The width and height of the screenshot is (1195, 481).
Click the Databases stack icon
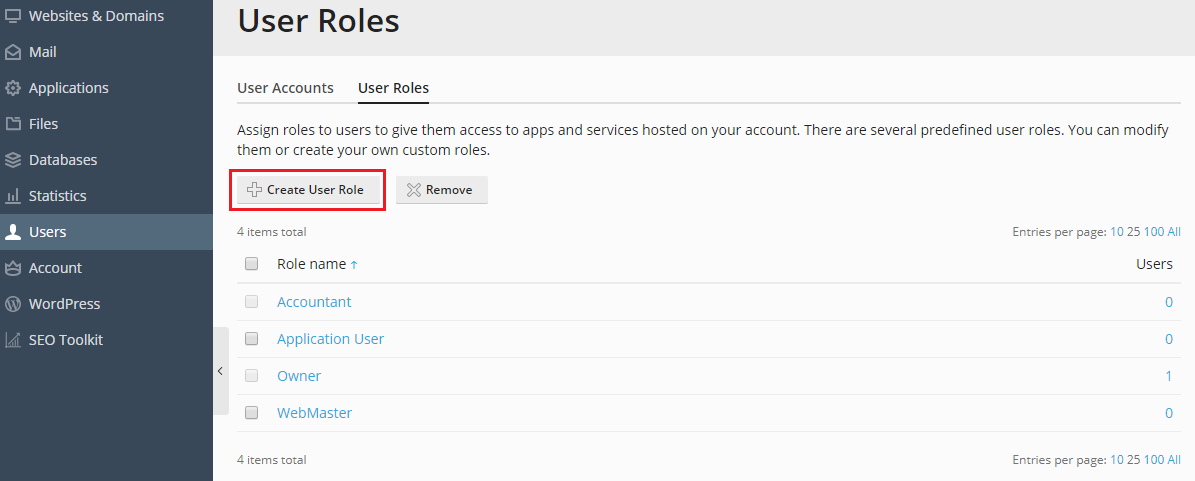[13, 160]
